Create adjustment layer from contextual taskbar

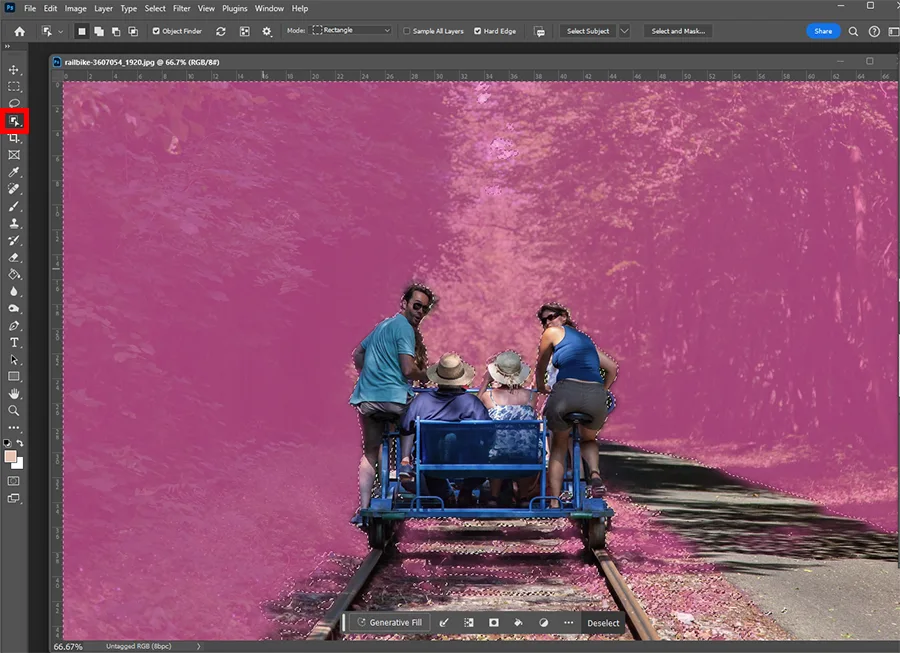[544, 623]
